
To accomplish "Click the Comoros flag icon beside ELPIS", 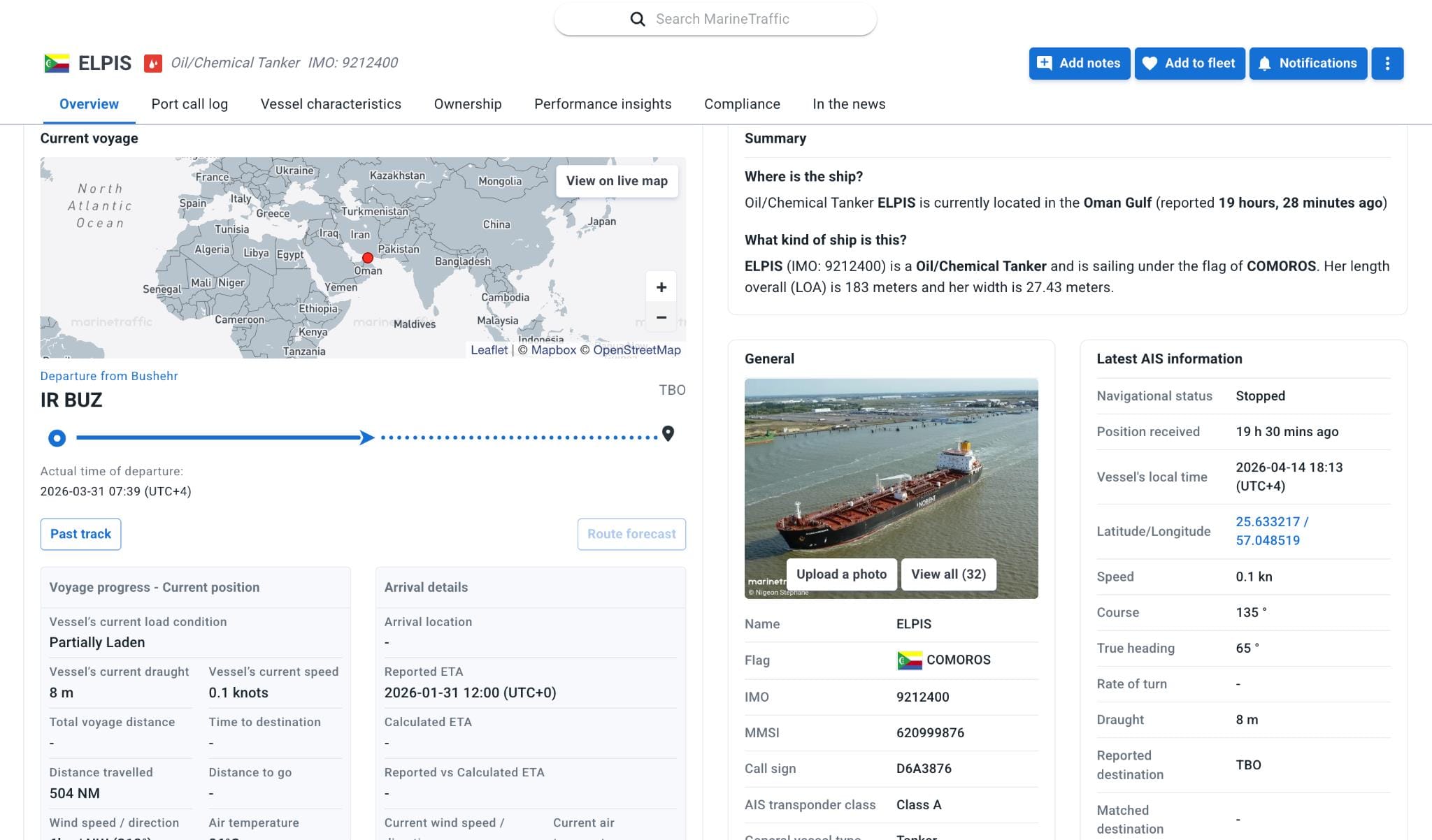I will point(57,63).
